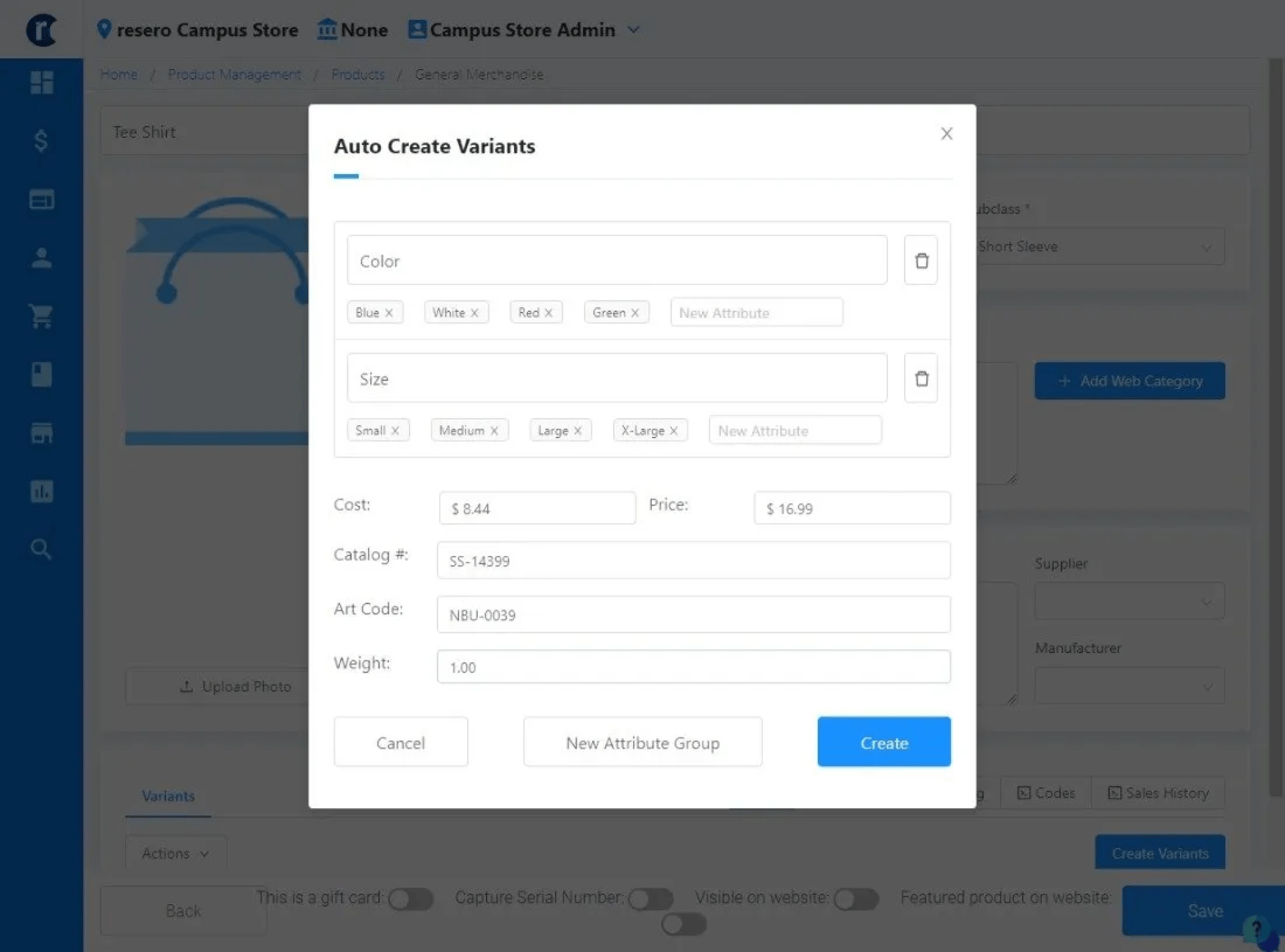The height and width of the screenshot is (952, 1285).
Task: Enable Visible on website toggle
Action: [x=857, y=899]
